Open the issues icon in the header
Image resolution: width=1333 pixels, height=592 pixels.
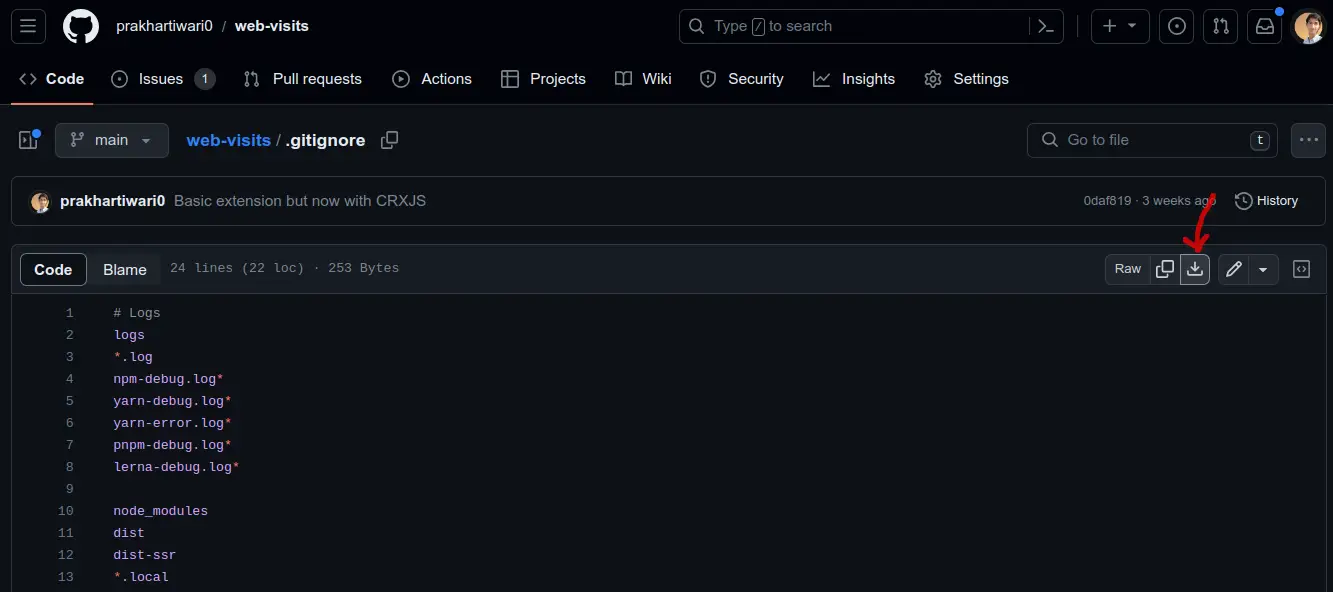point(1177,27)
